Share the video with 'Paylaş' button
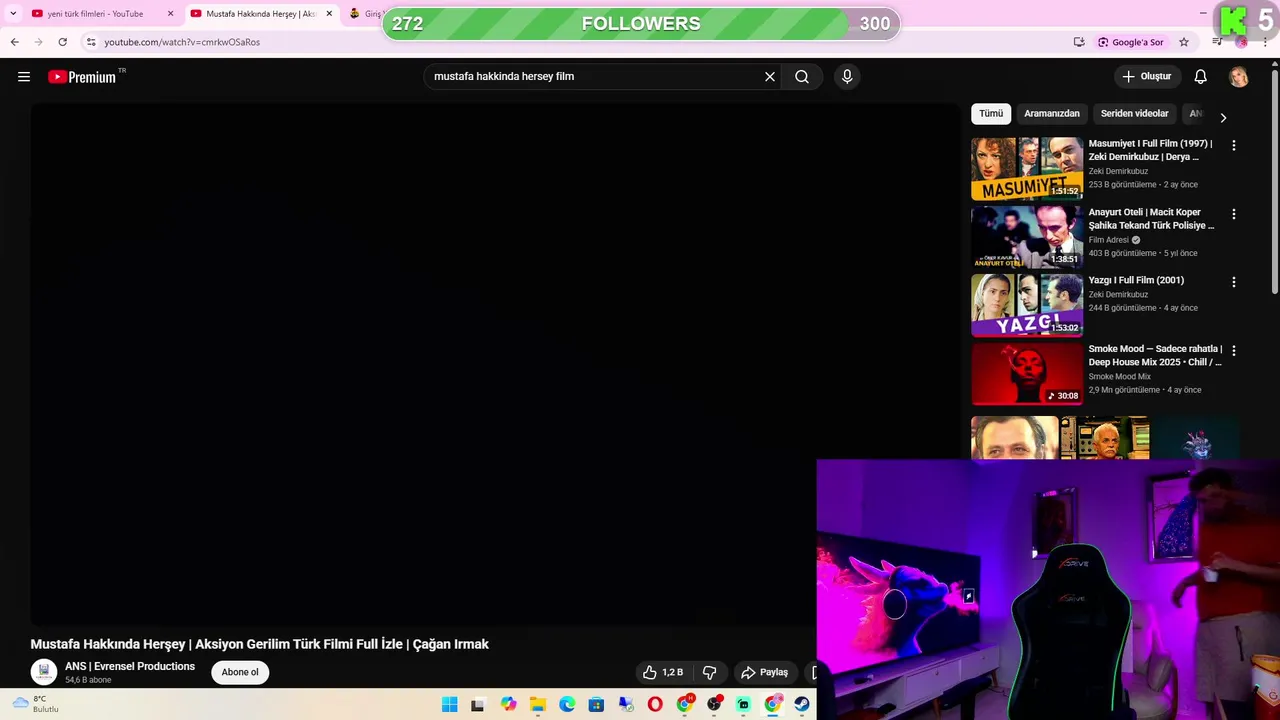 click(764, 673)
